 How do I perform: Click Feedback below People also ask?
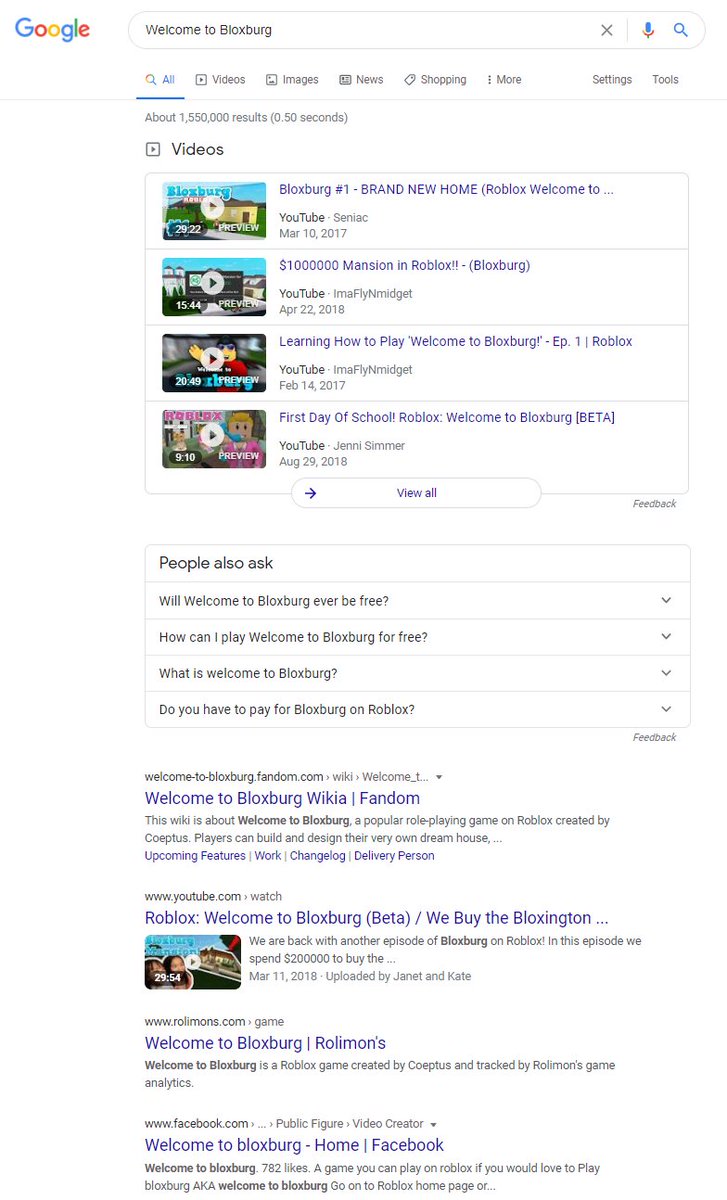pyautogui.click(x=654, y=737)
